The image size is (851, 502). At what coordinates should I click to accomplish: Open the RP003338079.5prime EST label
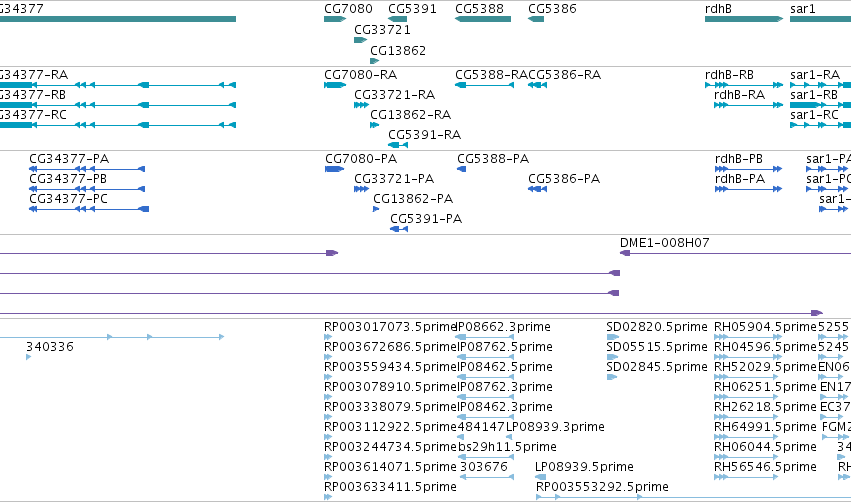tap(390, 408)
